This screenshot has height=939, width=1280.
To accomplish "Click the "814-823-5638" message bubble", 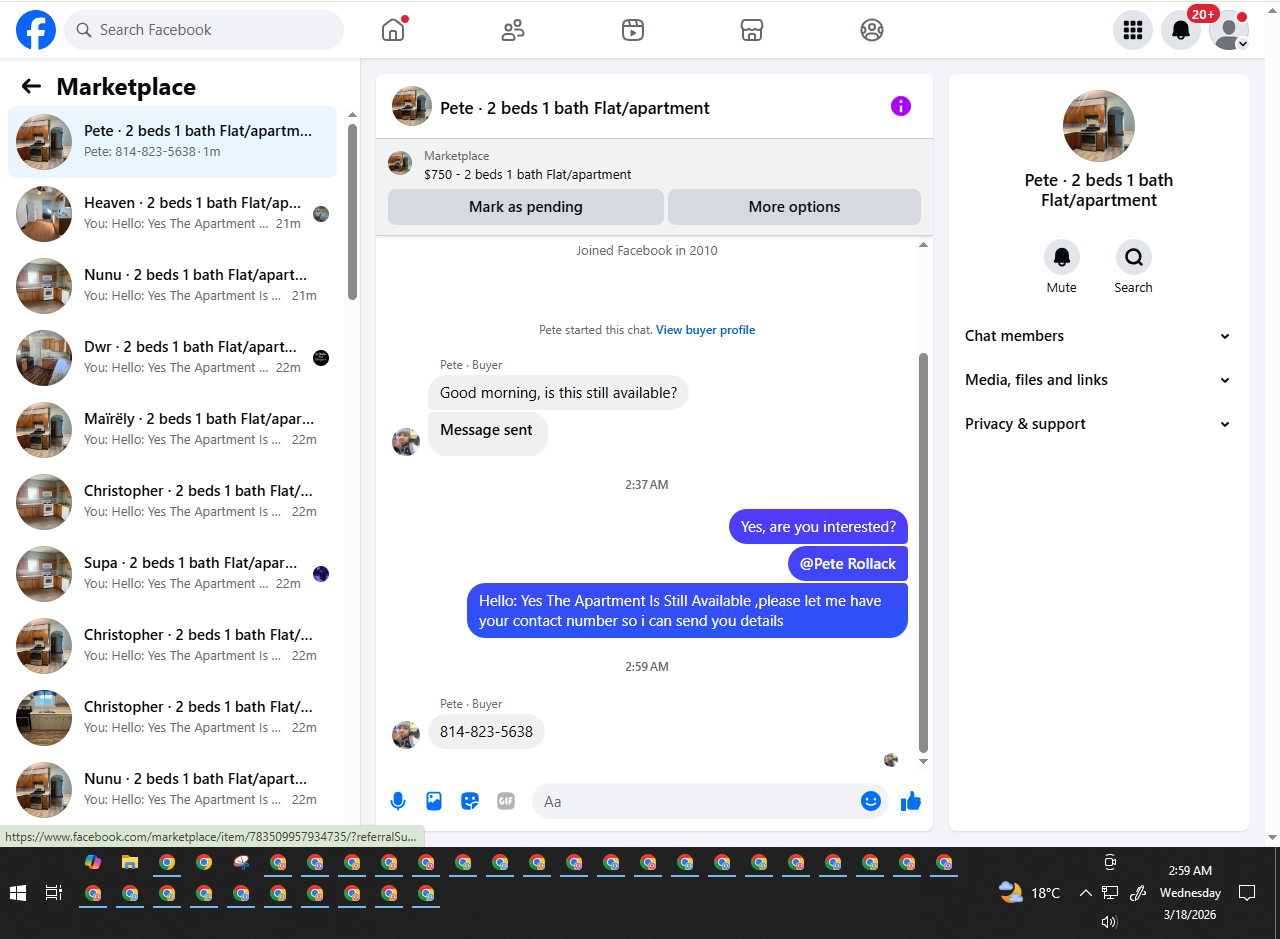I will coord(487,732).
